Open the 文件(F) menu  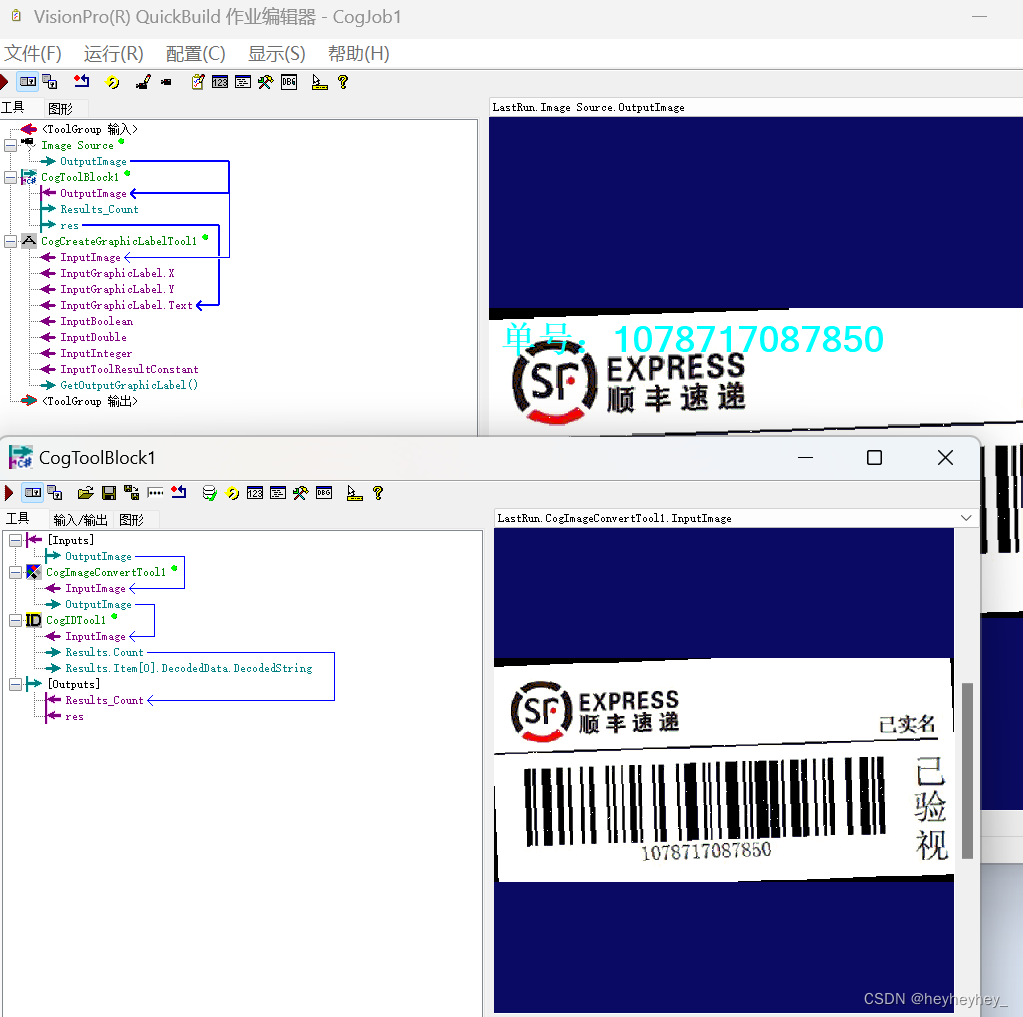click(33, 54)
